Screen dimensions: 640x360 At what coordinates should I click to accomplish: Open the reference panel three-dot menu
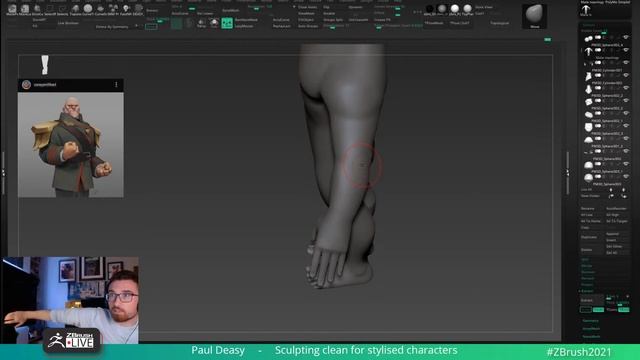[x=116, y=84]
